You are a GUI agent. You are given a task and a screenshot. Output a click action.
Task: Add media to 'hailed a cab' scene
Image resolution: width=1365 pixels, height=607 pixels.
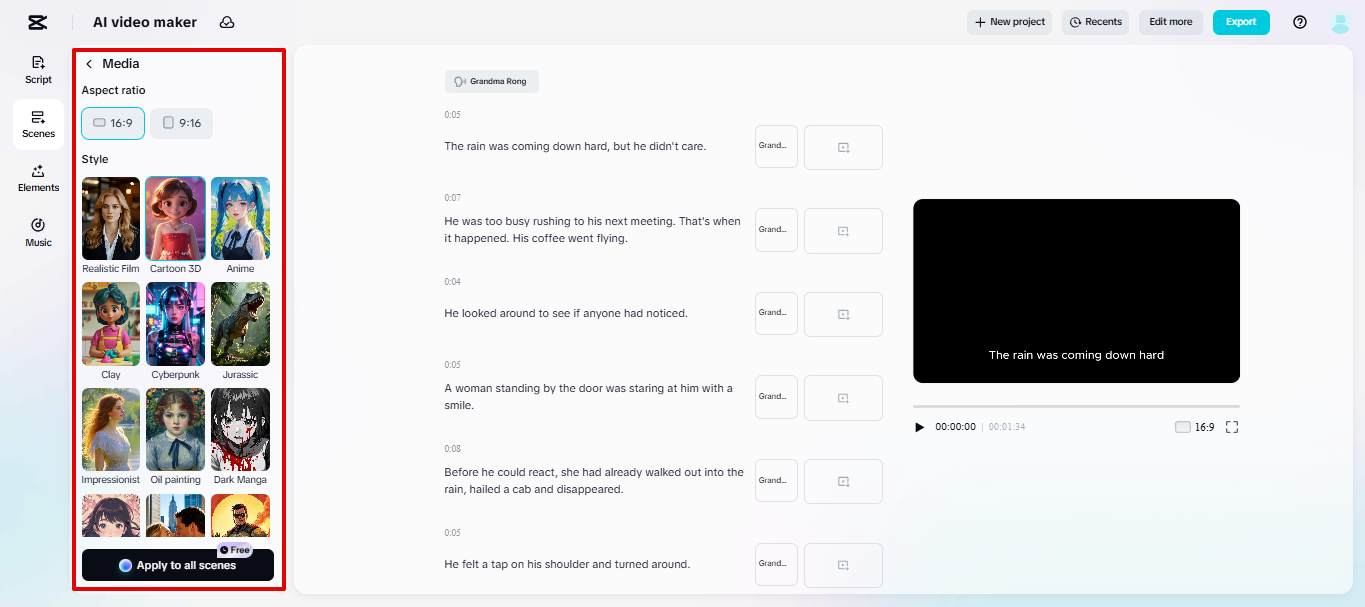pyautogui.click(x=843, y=482)
